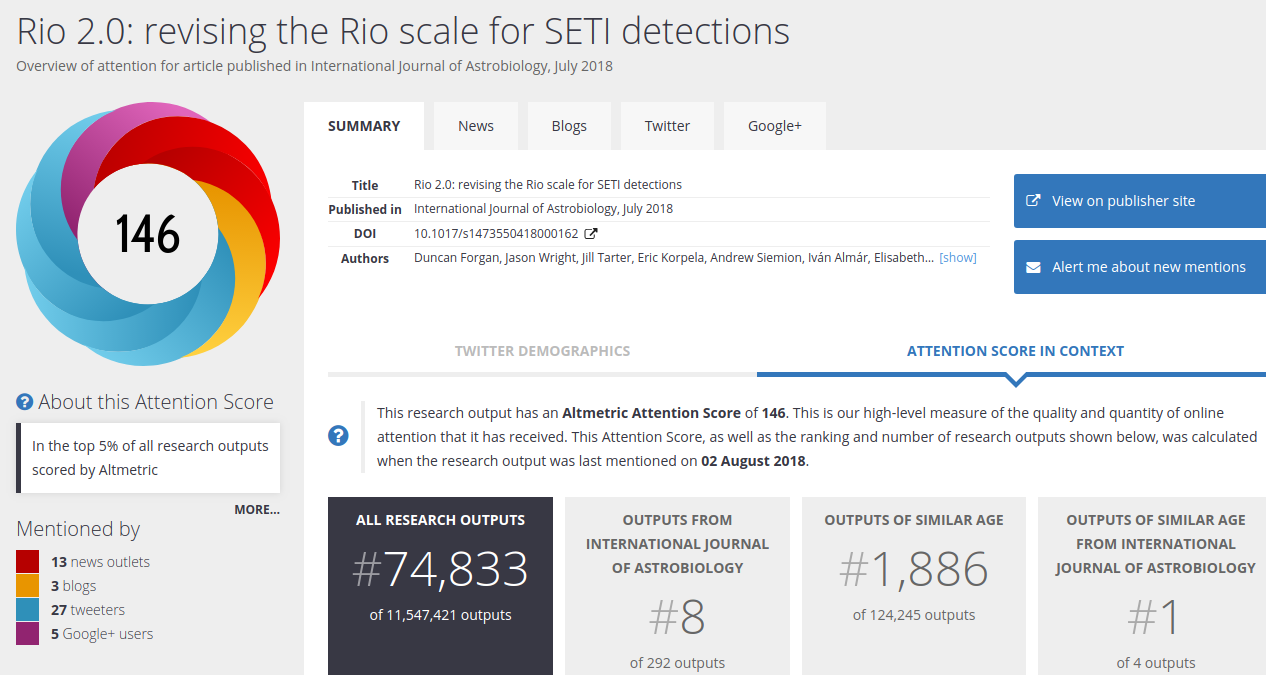Click the blue tweeters color swatch
Viewport: 1266px width, 675px height.
tap(28, 610)
